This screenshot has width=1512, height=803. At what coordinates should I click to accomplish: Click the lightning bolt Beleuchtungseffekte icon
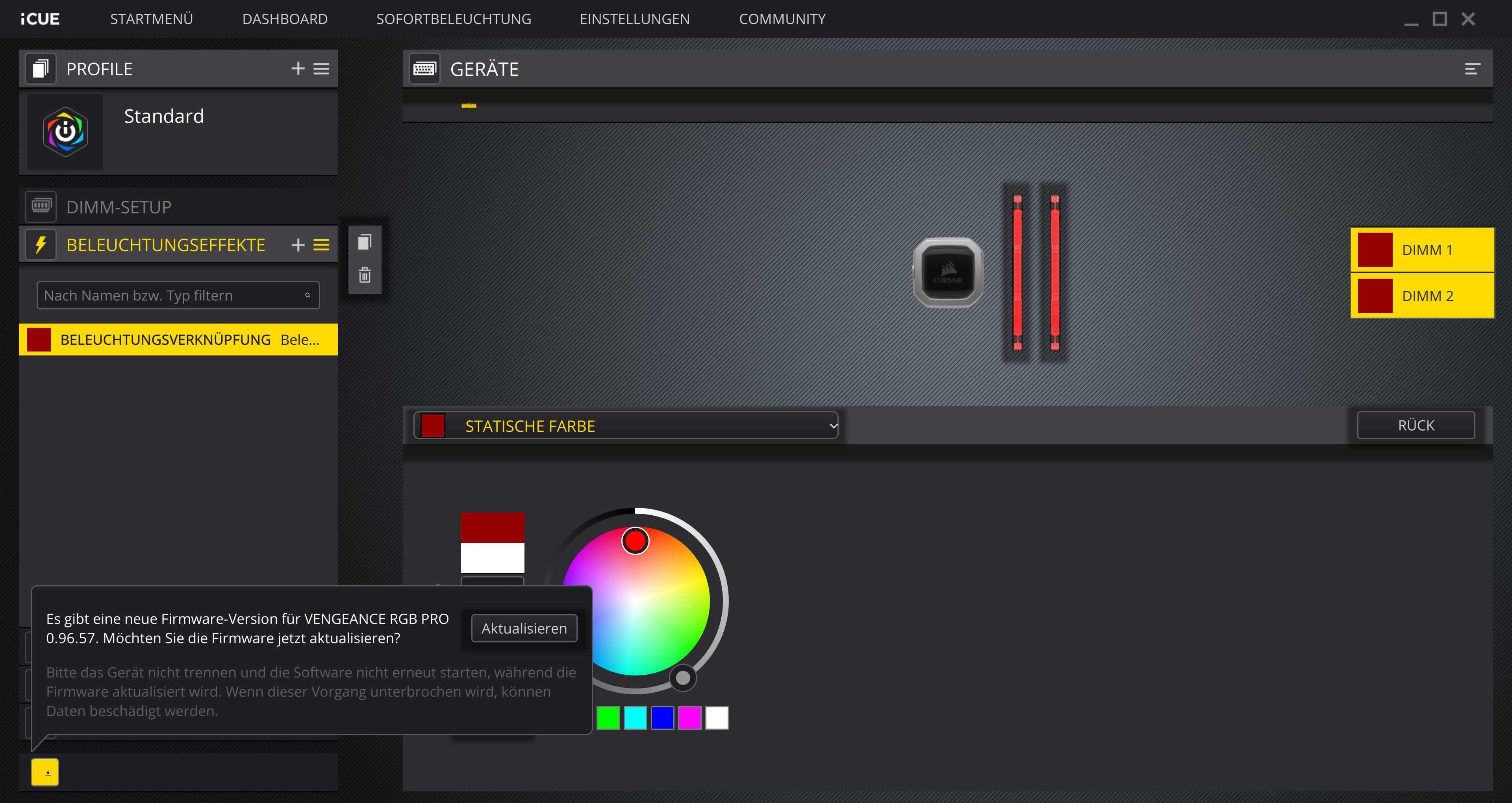tap(41, 244)
